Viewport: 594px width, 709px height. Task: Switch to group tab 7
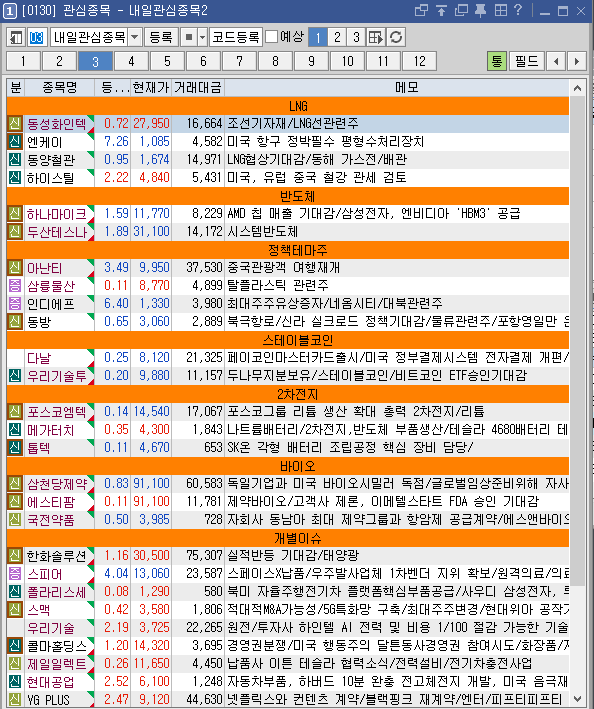point(239,61)
